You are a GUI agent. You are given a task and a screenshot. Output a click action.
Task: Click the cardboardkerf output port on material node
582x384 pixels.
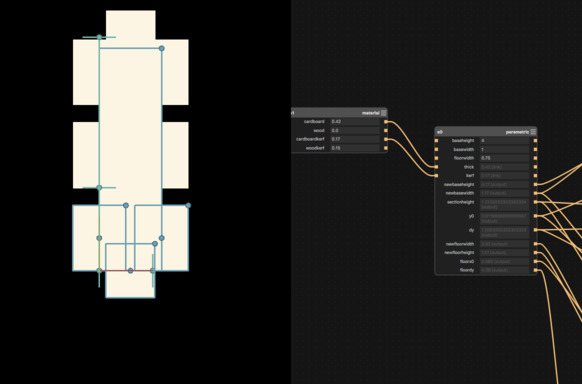[386, 139]
